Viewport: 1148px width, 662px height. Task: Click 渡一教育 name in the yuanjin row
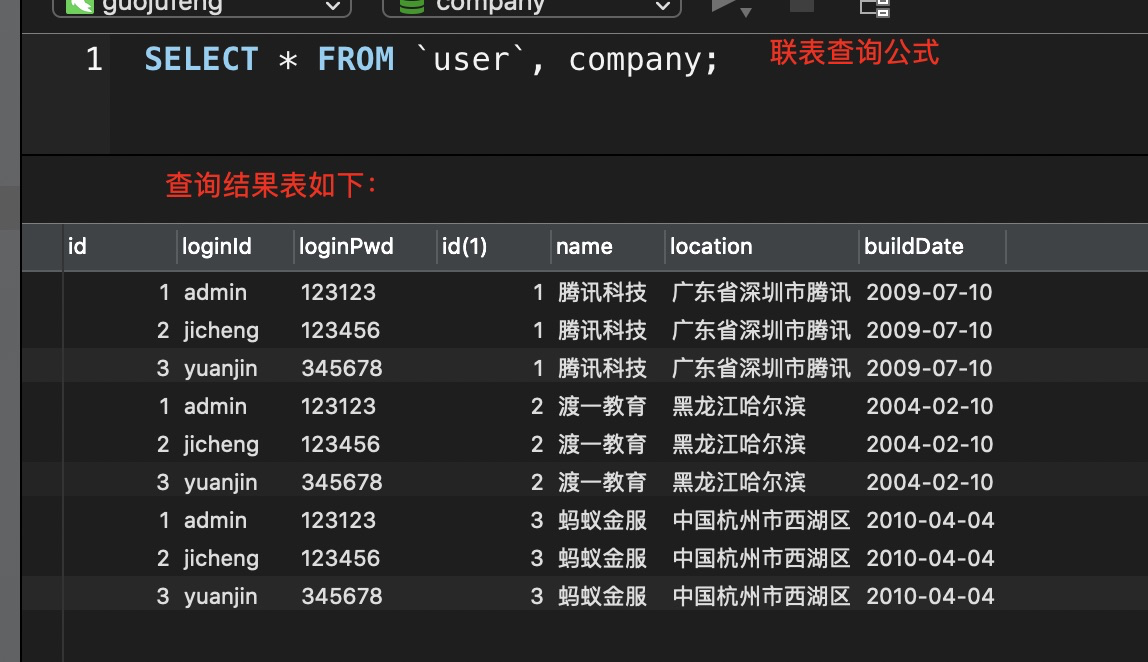click(603, 483)
